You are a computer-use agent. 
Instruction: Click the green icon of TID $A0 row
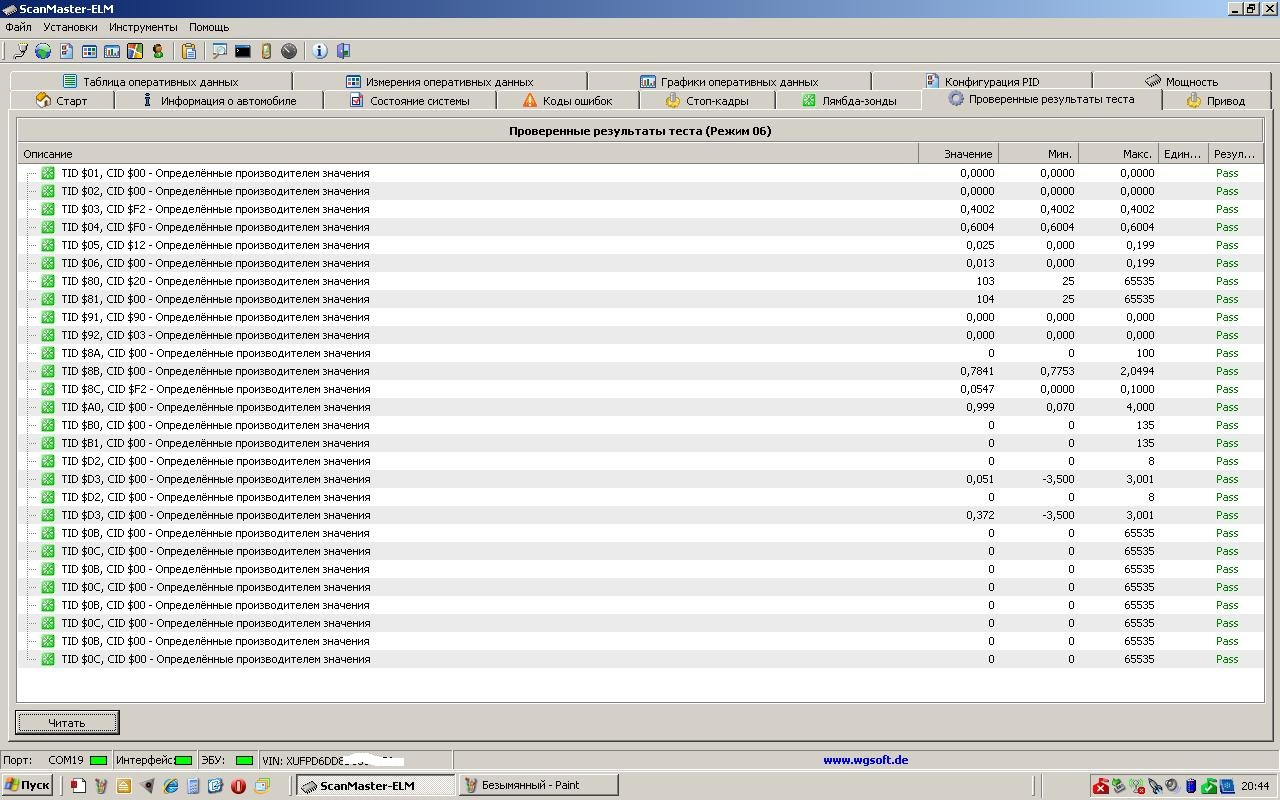point(48,407)
